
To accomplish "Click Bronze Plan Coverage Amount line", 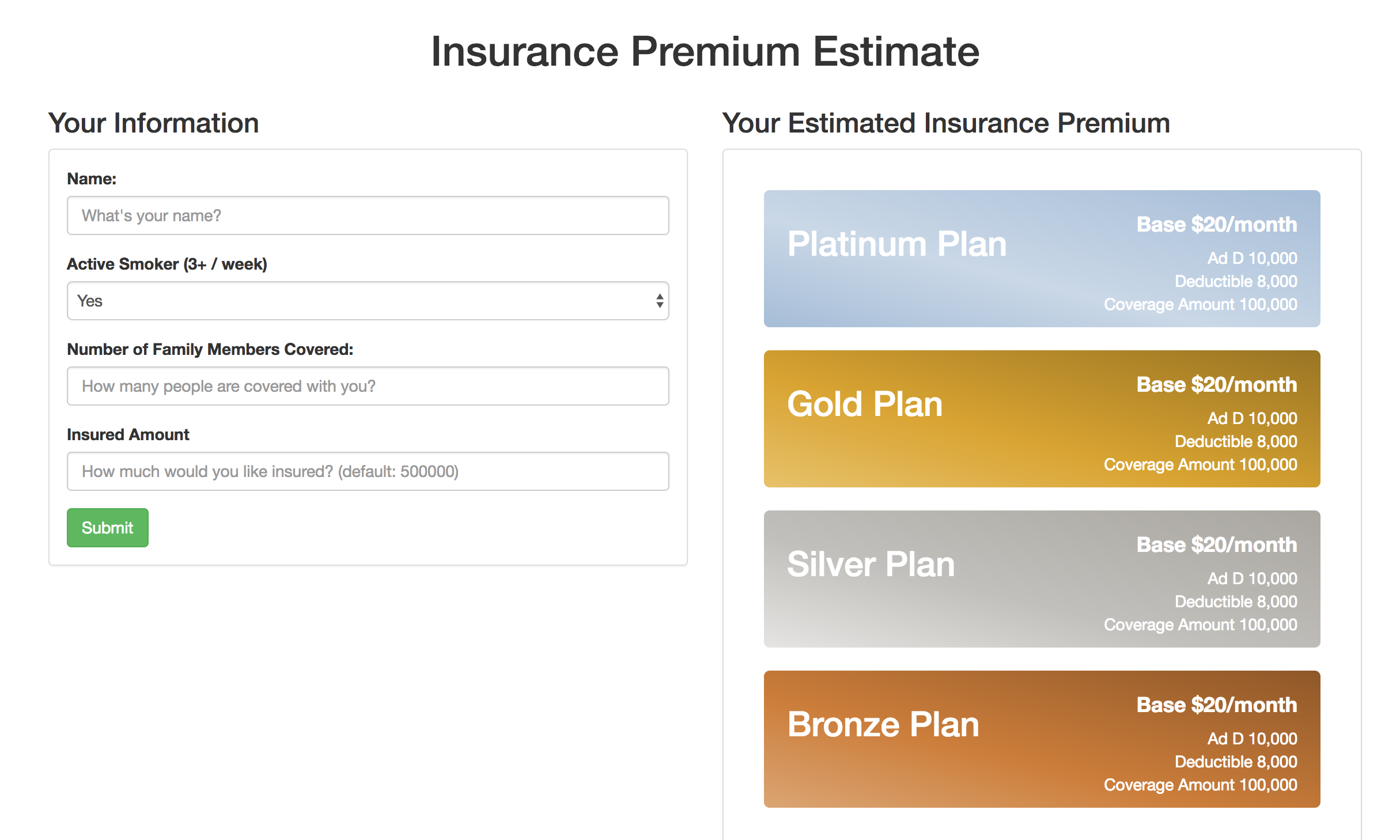I will [x=1200, y=785].
